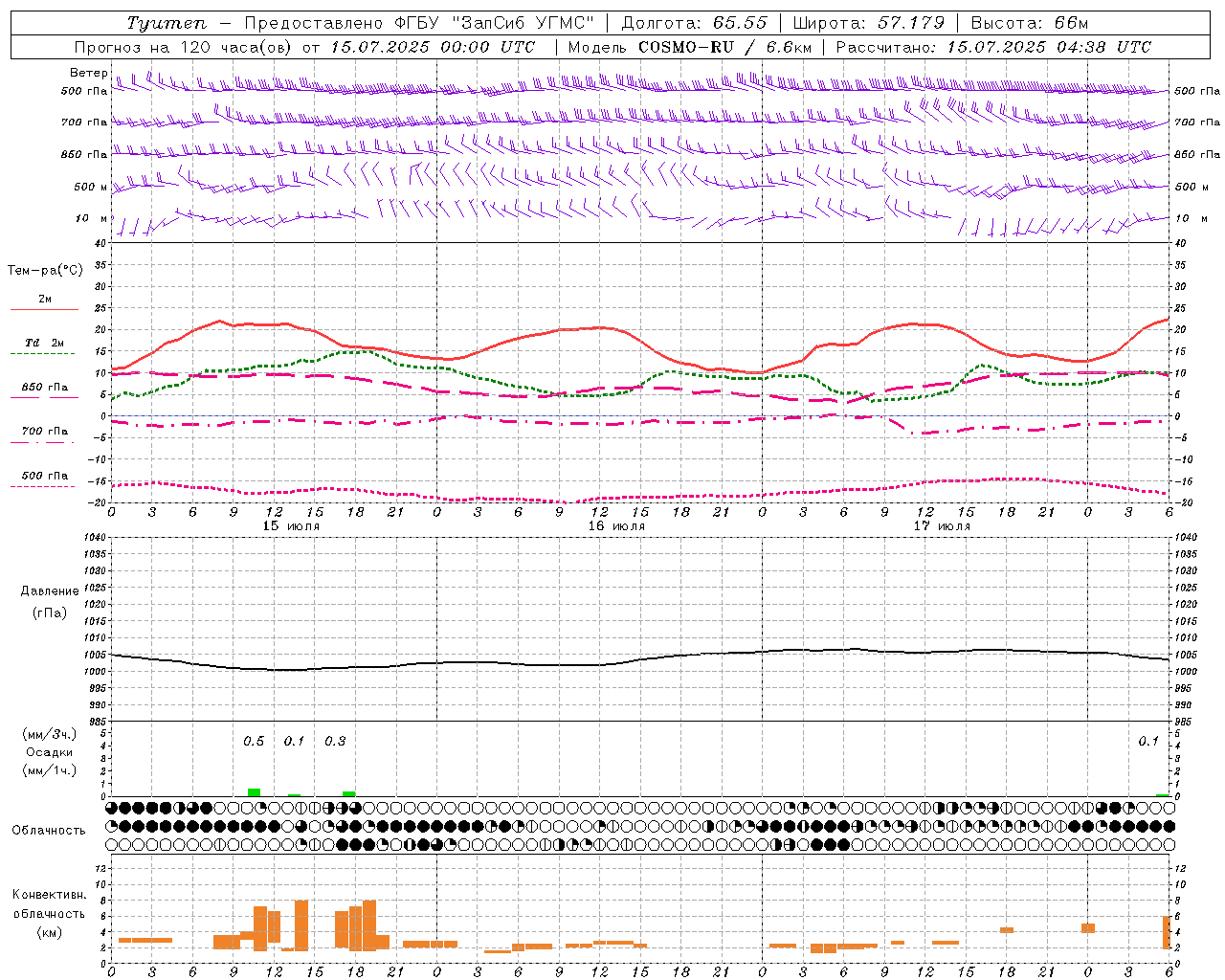Click the 'Td 2м' dew point legend entry

point(45,343)
